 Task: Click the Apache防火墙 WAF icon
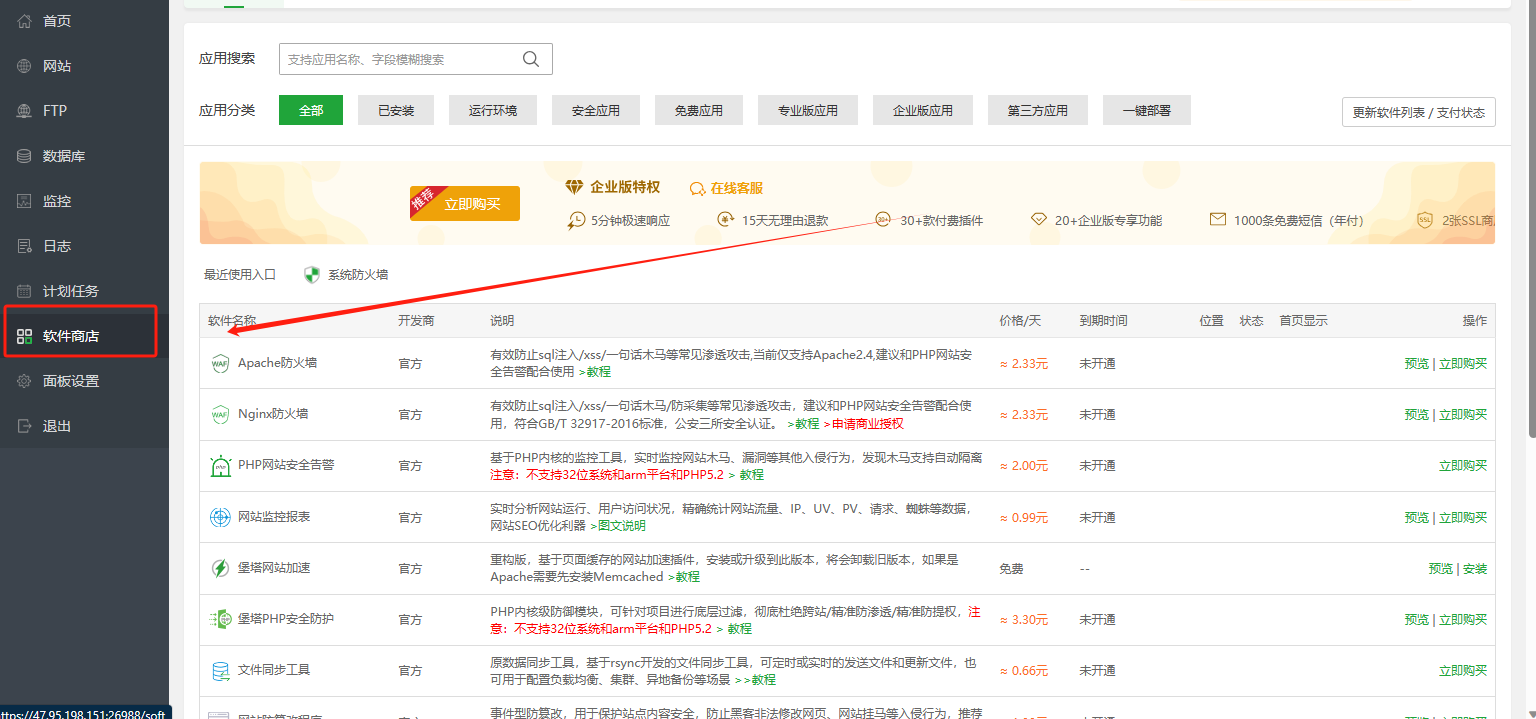pyautogui.click(x=220, y=363)
